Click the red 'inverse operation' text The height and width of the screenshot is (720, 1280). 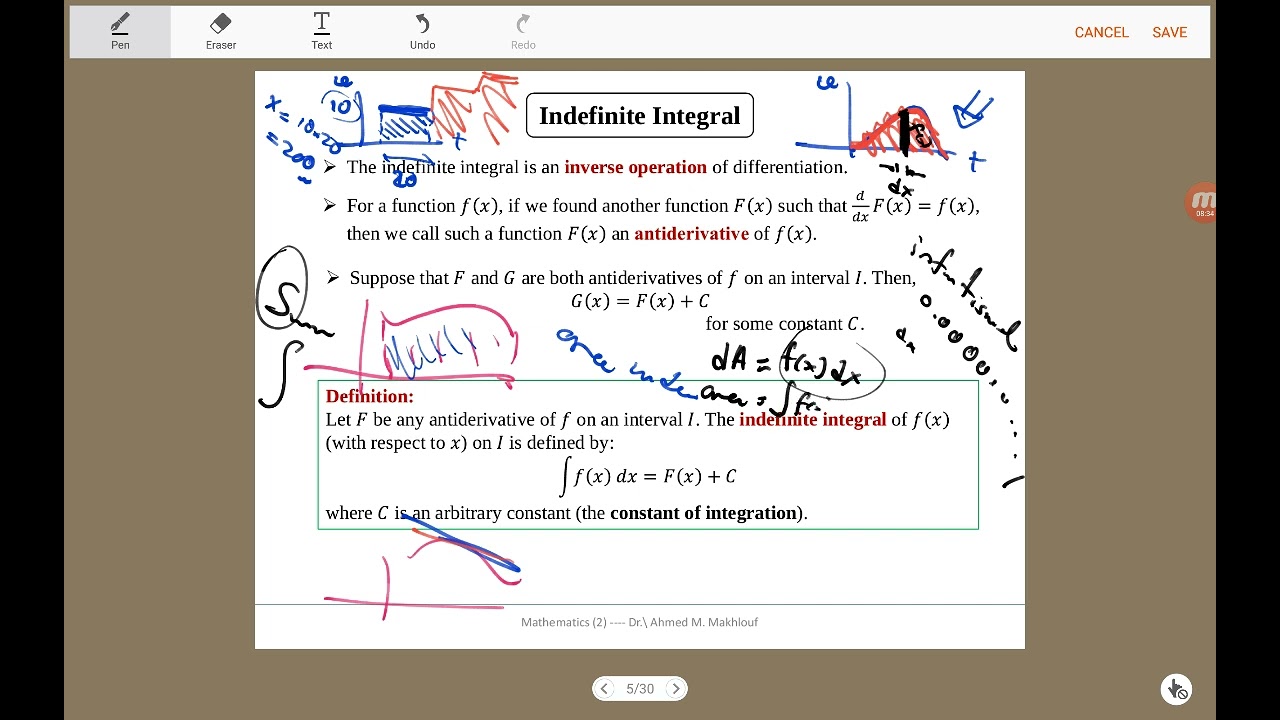tap(635, 167)
